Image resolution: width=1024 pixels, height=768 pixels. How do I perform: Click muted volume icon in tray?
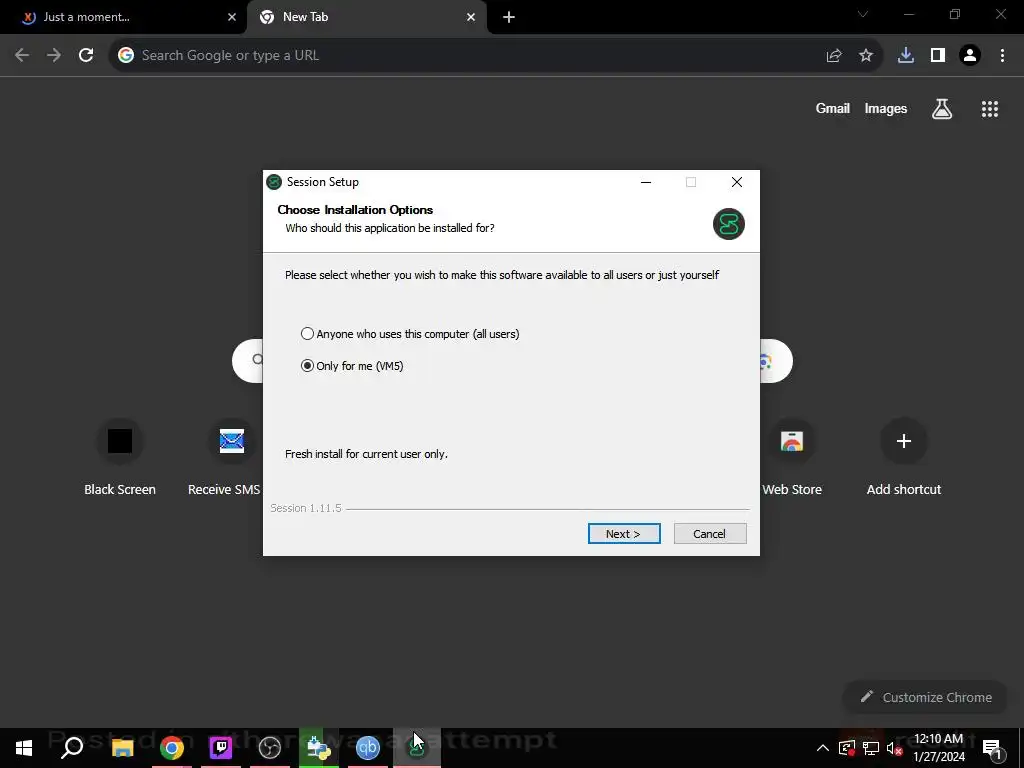pyautogui.click(x=894, y=748)
